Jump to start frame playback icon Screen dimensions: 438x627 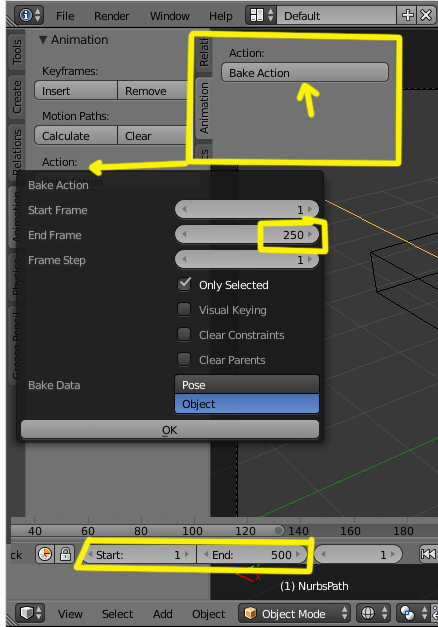coord(428,554)
